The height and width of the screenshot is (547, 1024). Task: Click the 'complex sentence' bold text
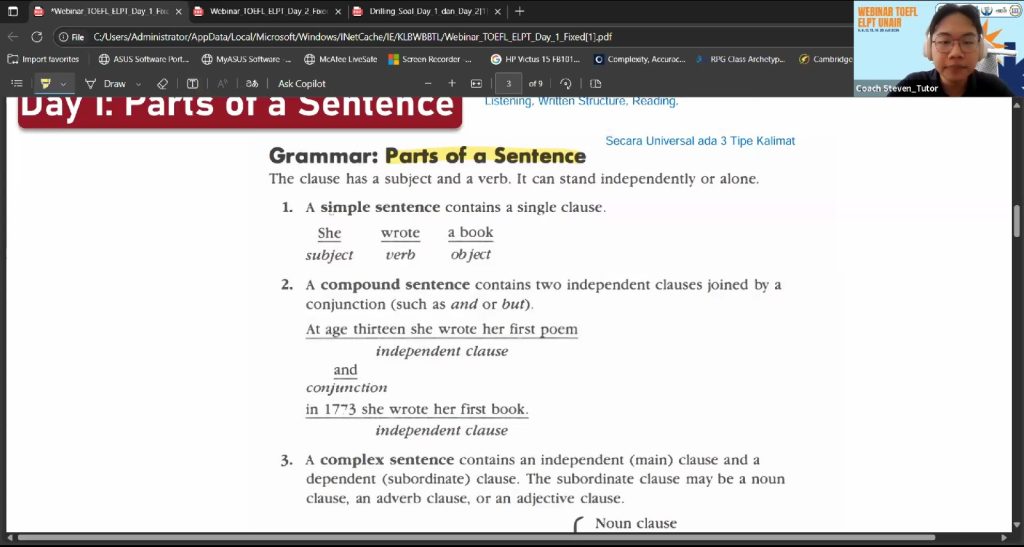(x=387, y=460)
